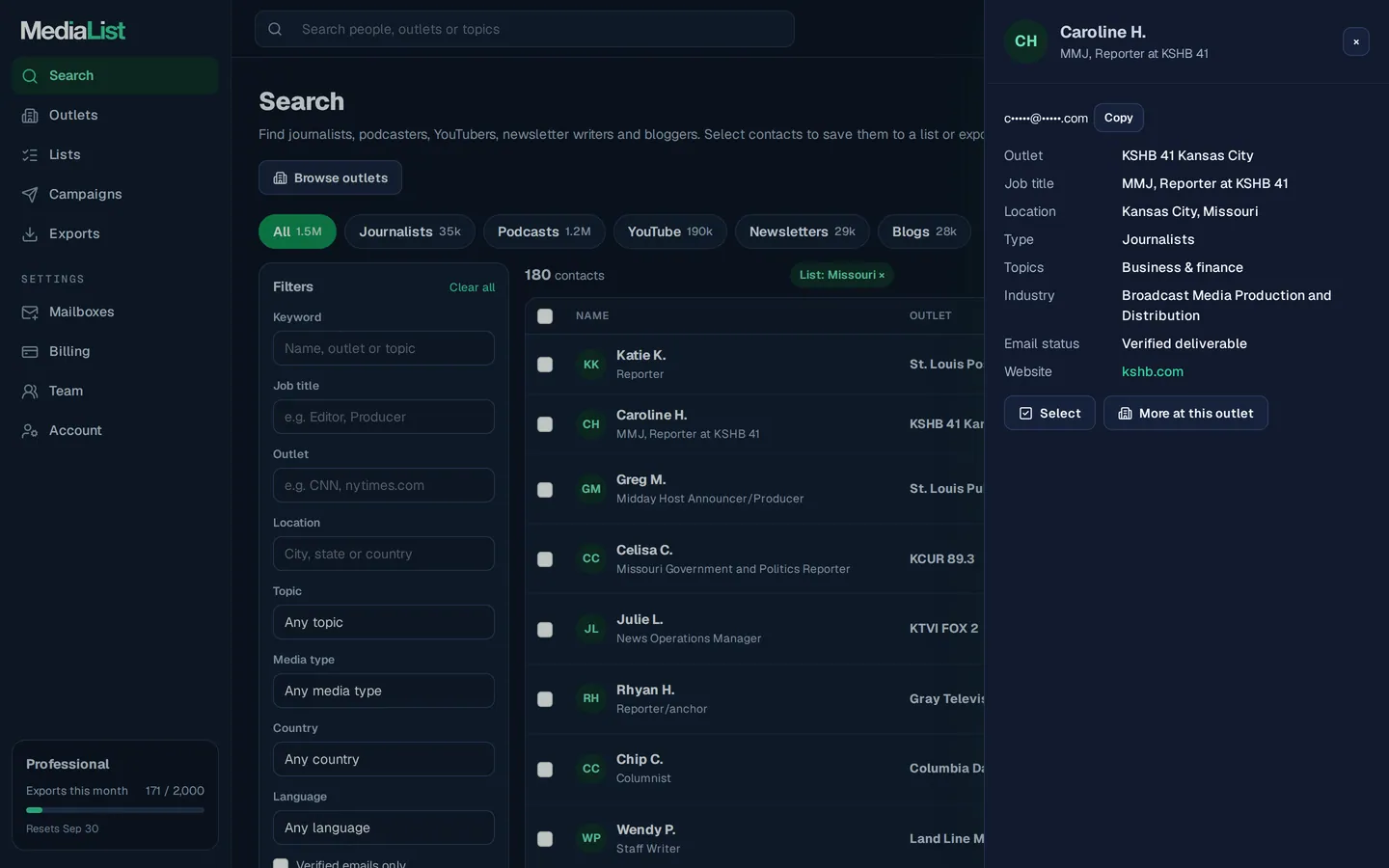Check the box for Katie K.
1389x868 pixels.
click(x=545, y=365)
